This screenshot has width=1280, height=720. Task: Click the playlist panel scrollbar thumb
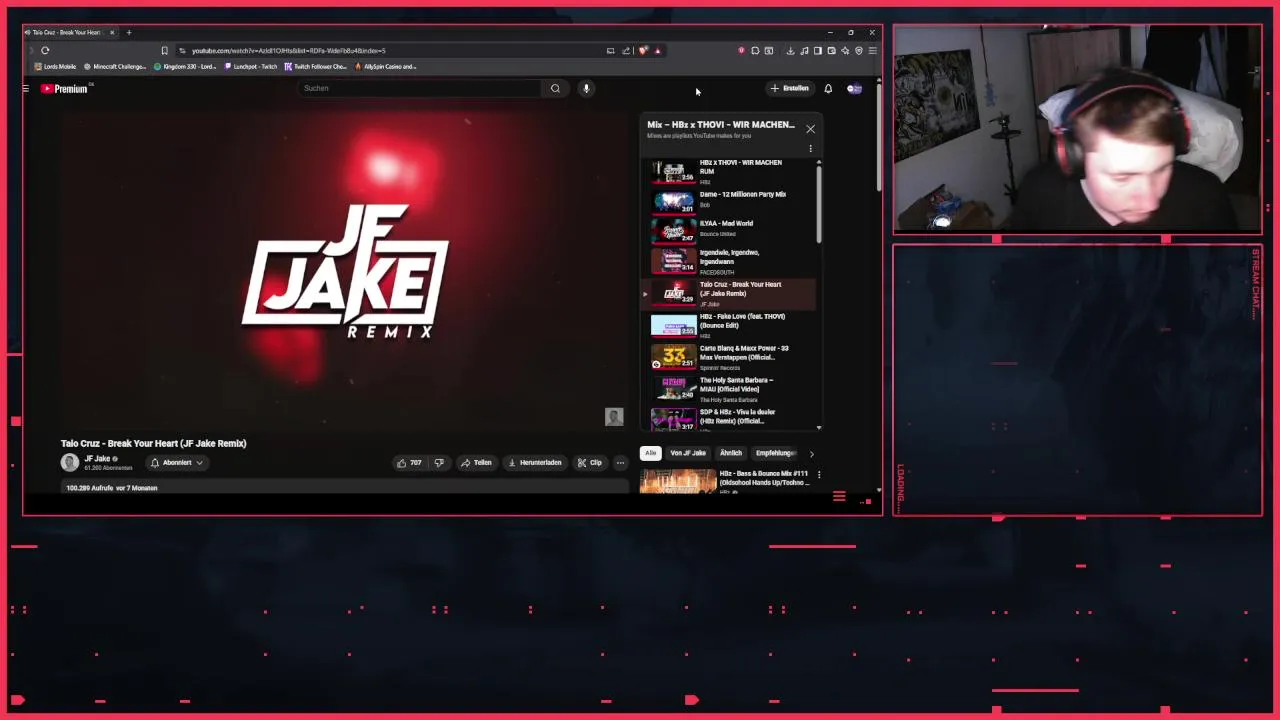(x=819, y=203)
